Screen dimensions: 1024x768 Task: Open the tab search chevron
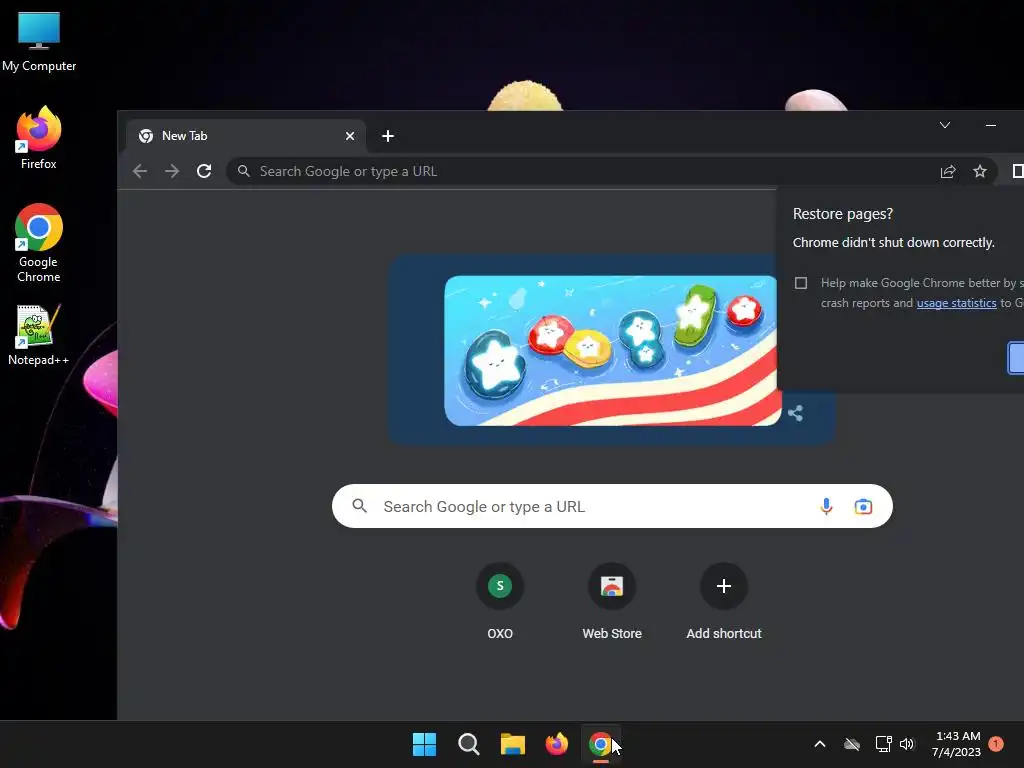click(x=944, y=125)
